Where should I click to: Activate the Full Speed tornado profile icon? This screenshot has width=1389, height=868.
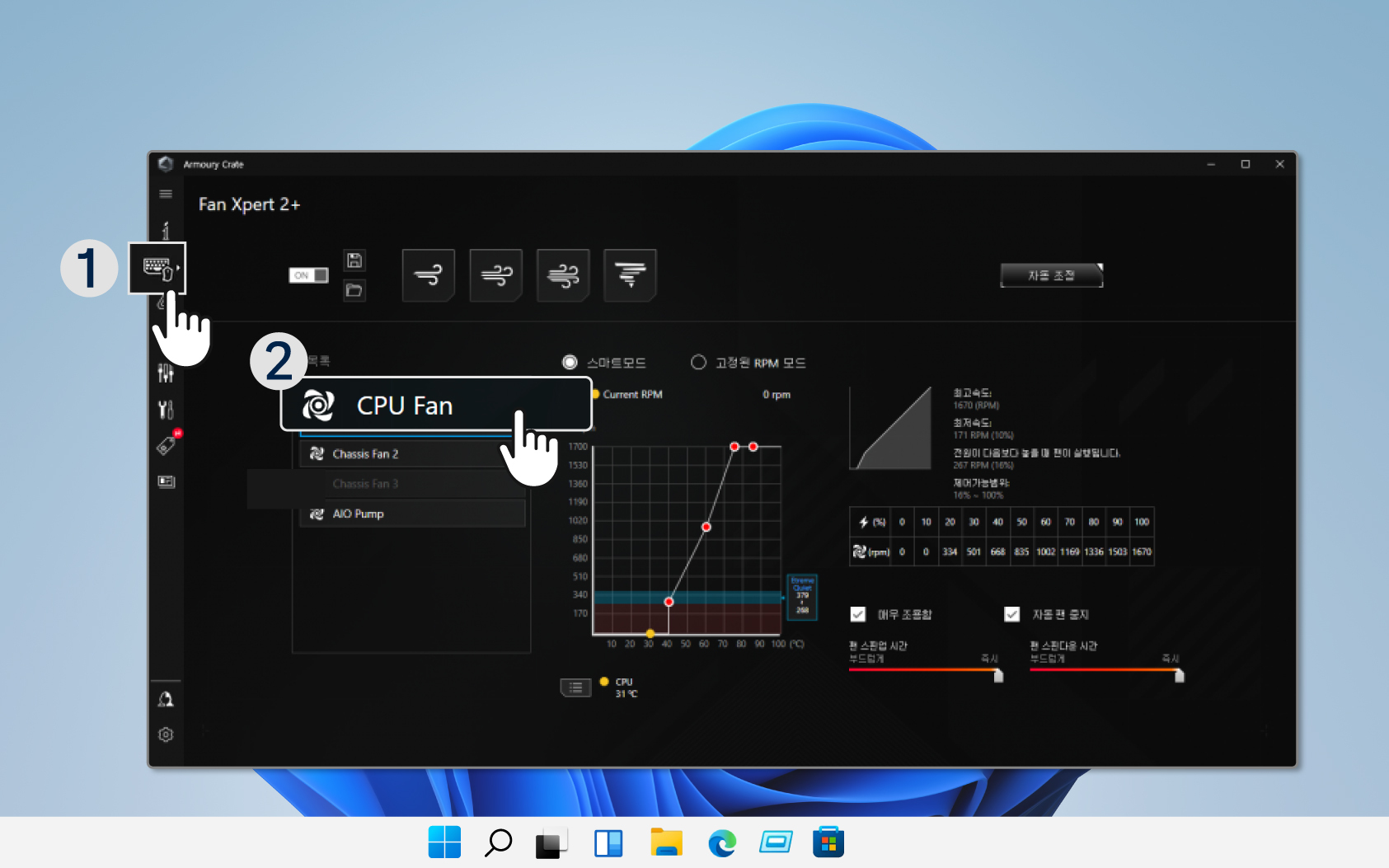point(630,275)
